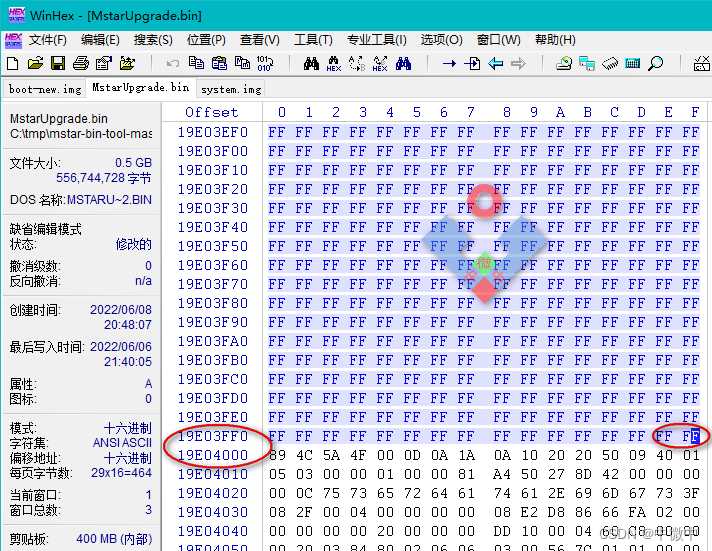The image size is (712, 551).
Task: Click the DD byte in row 19E04040
Action: [502, 531]
